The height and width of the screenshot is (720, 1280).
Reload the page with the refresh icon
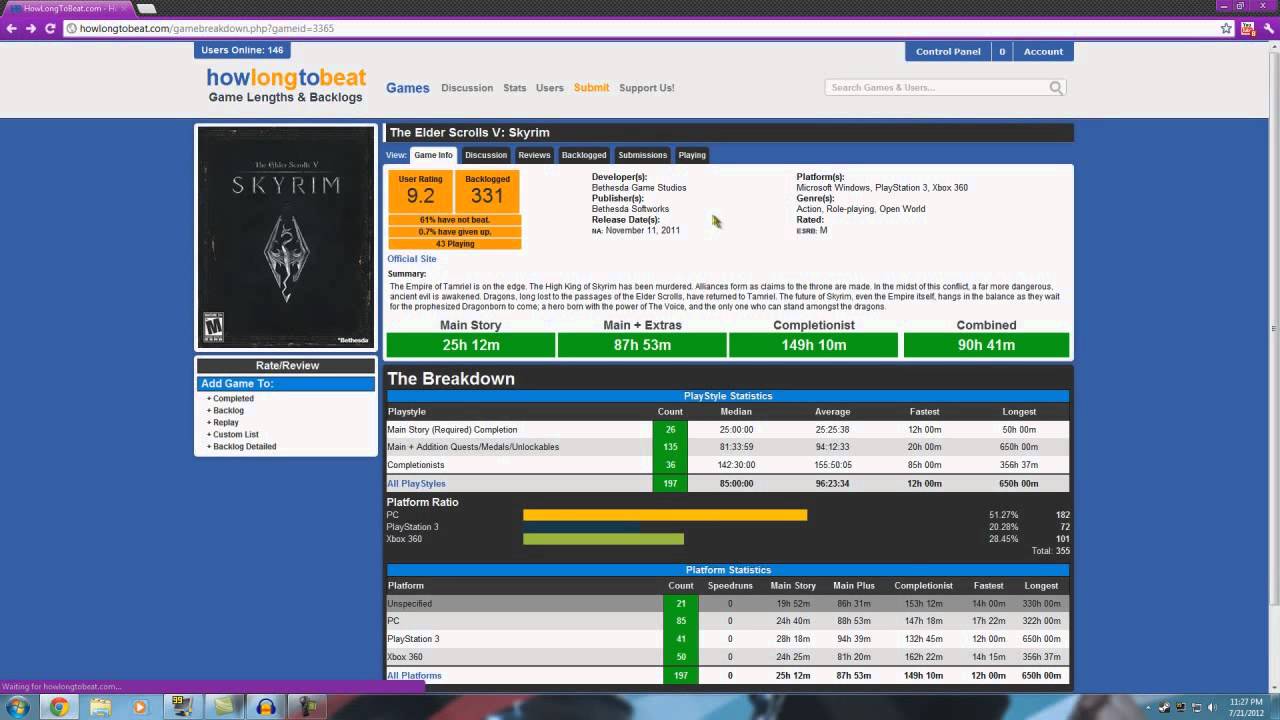tap(50, 29)
